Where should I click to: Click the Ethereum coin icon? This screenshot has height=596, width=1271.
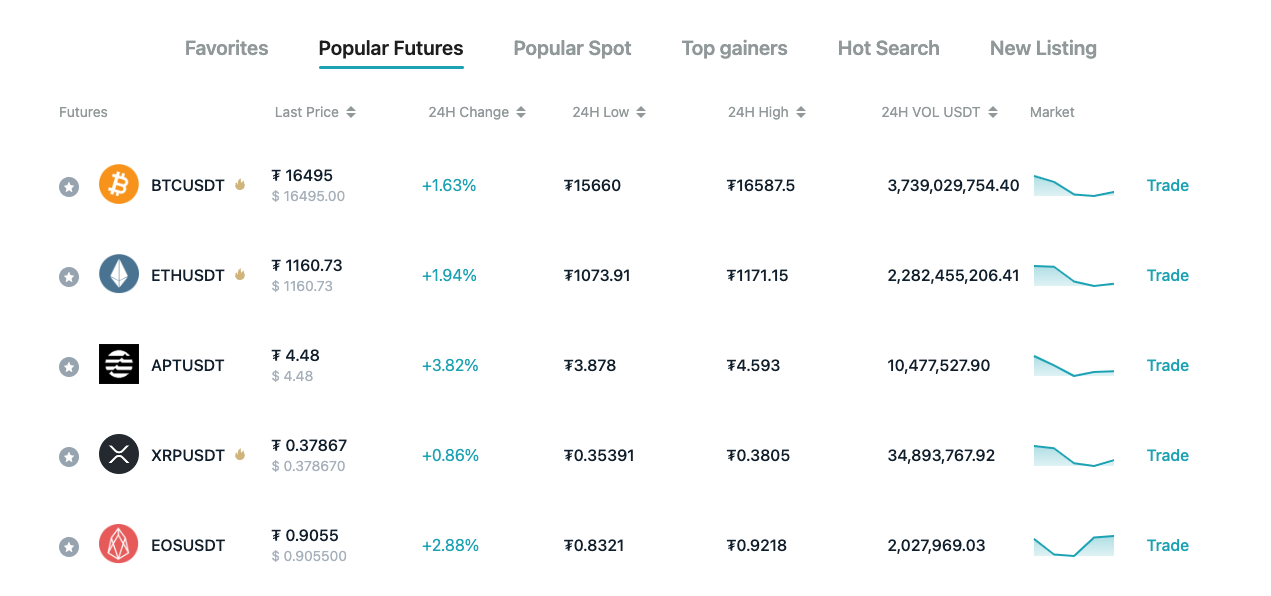point(119,275)
